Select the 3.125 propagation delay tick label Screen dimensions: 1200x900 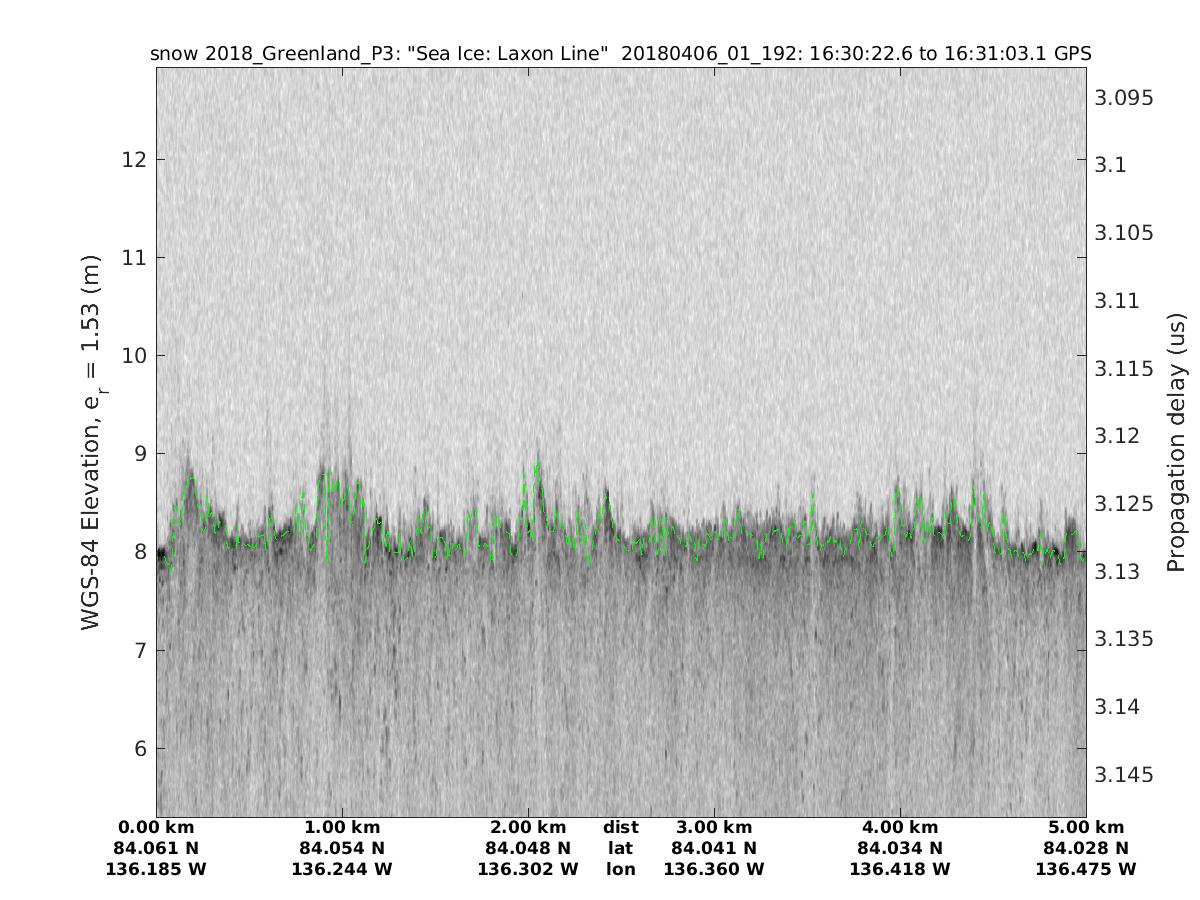[1125, 504]
